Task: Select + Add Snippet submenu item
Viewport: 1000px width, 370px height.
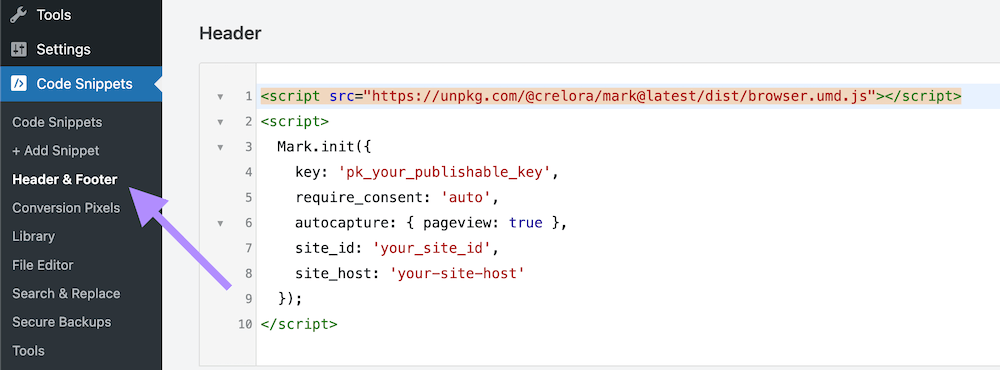Action: click(x=55, y=151)
